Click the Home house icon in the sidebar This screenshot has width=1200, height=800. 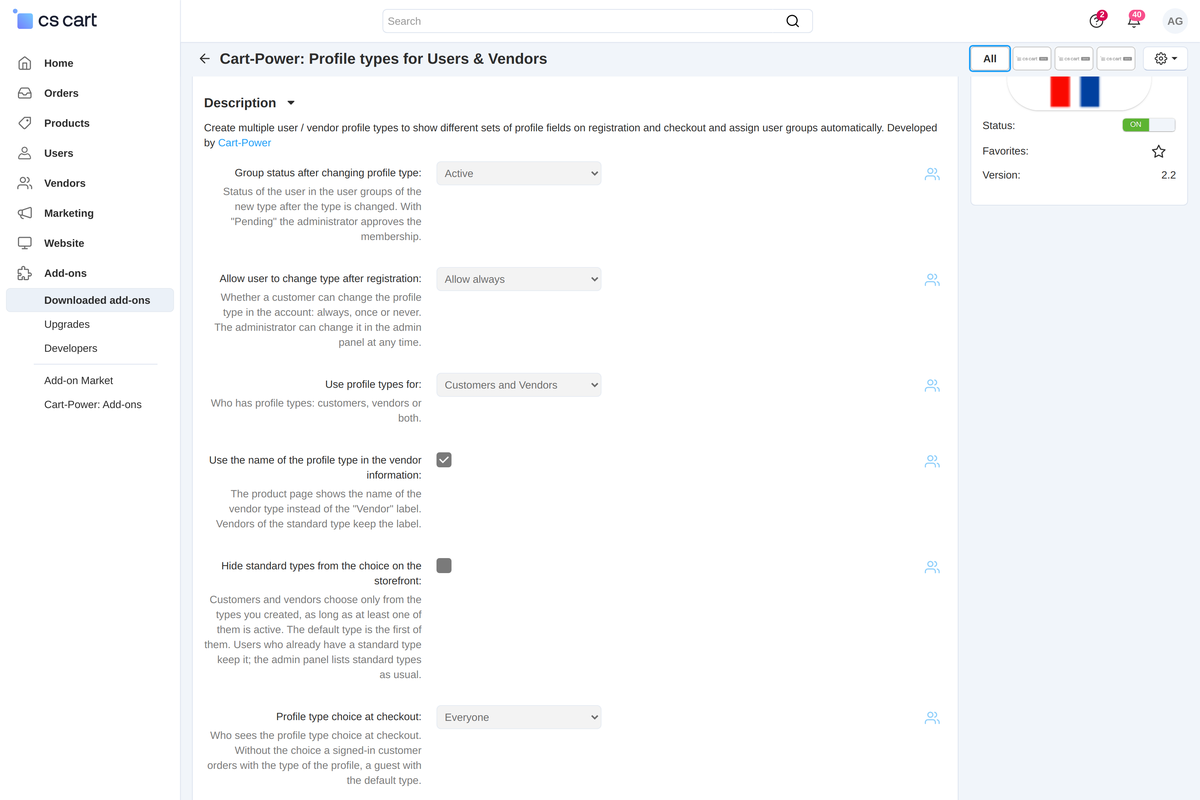[25, 63]
